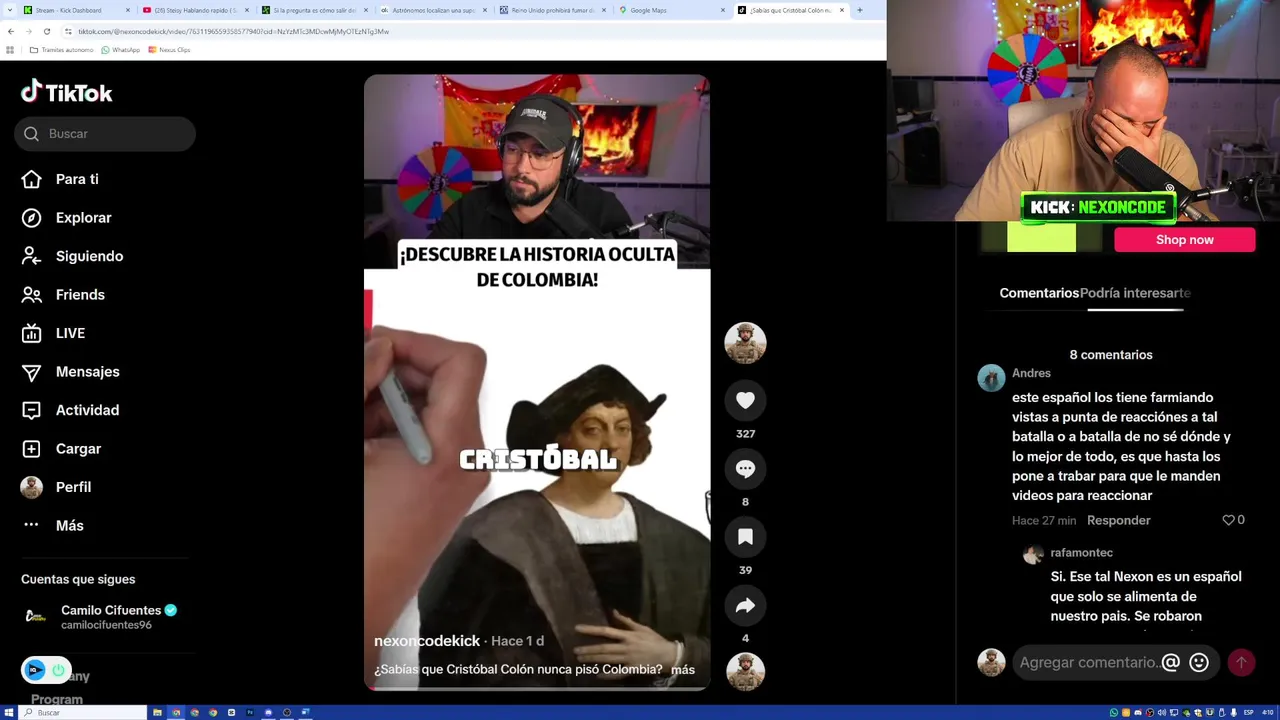1280x720 pixels.
Task: Click ESP language indicator in tray
Action: (1248, 712)
